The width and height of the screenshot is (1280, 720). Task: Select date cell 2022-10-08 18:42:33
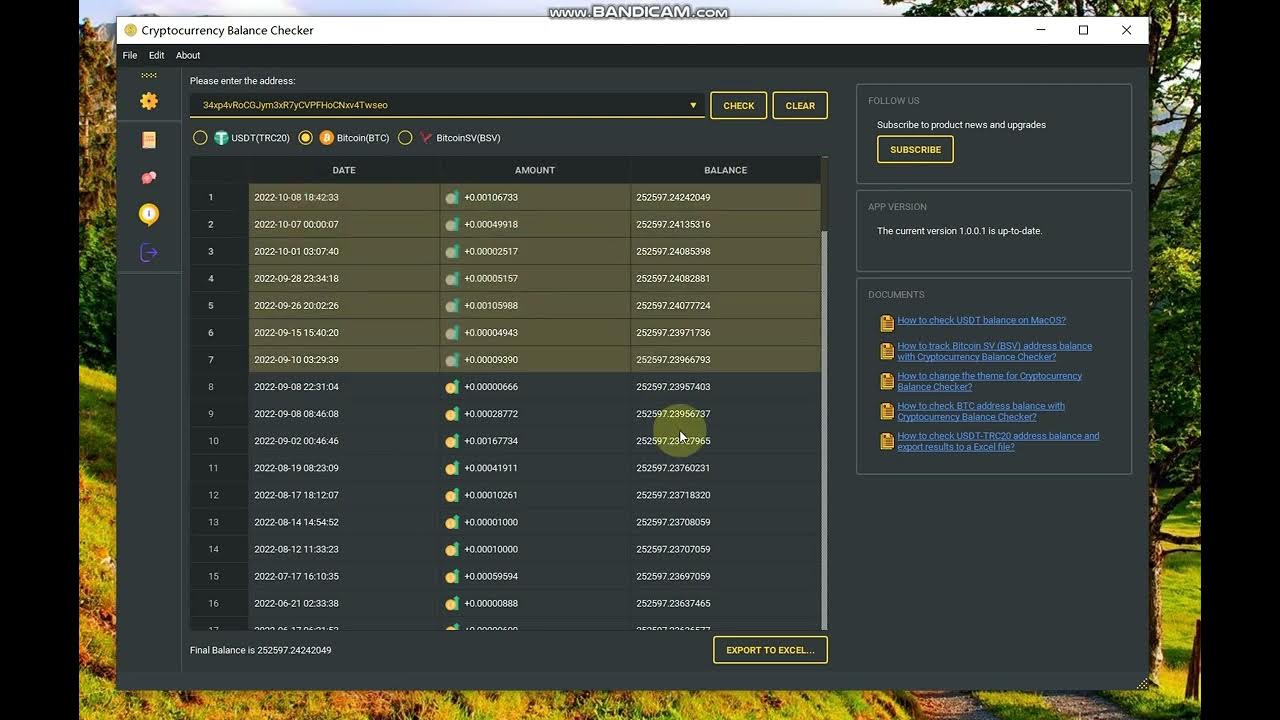click(344, 198)
